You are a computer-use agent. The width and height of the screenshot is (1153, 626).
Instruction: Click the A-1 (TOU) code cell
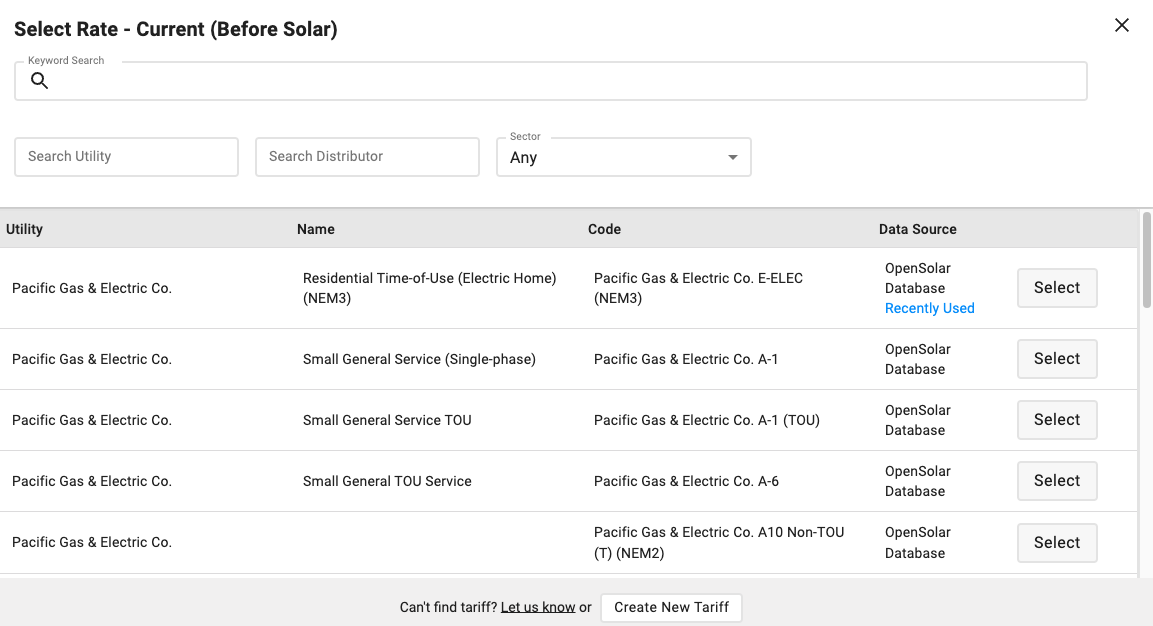tap(707, 420)
